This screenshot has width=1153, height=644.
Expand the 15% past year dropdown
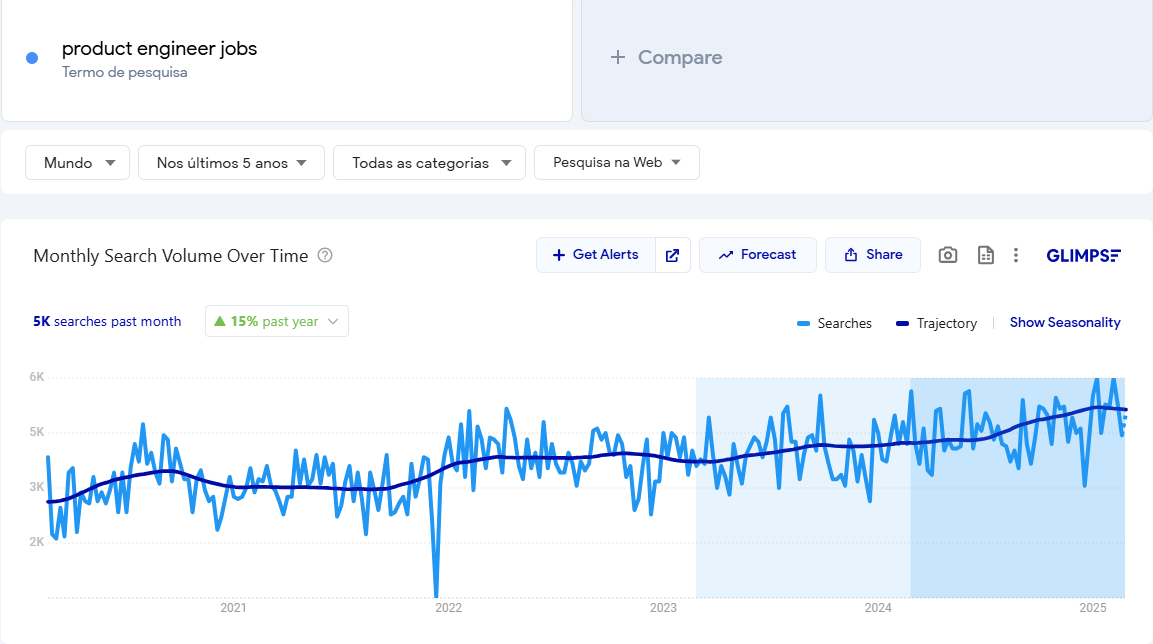(x=276, y=321)
